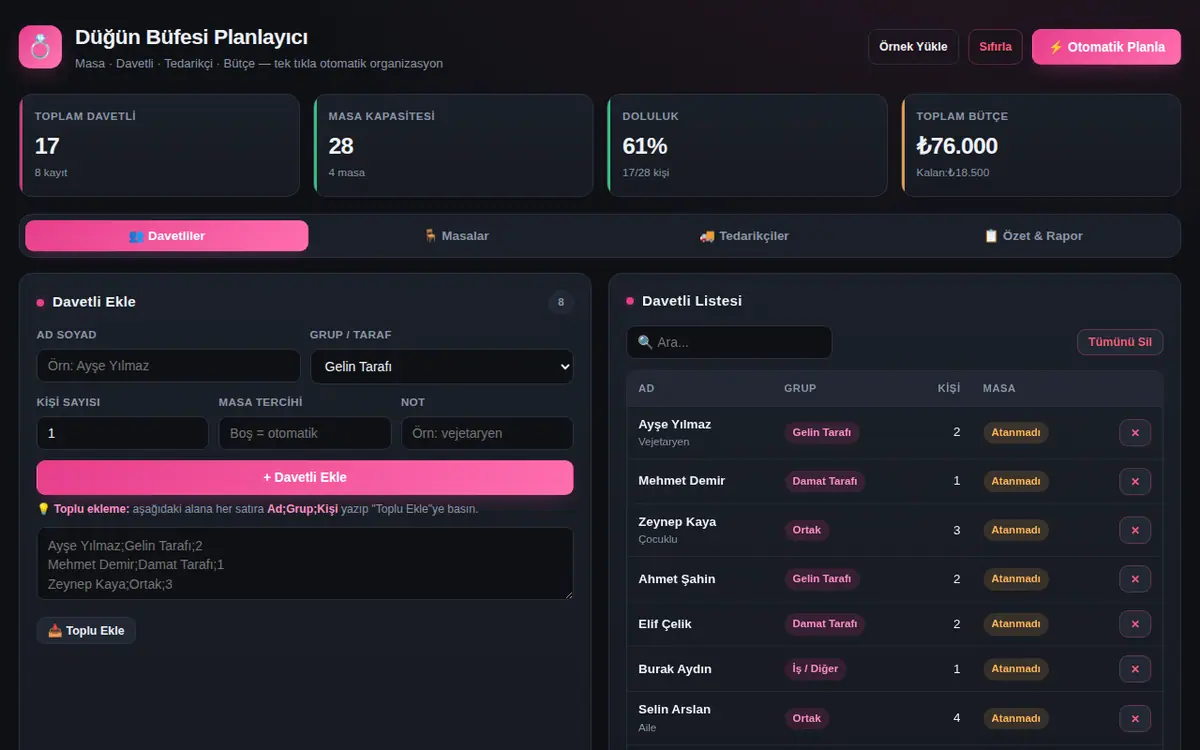Click the Kişi Sayısı field
1200x750 pixels.
(x=123, y=433)
